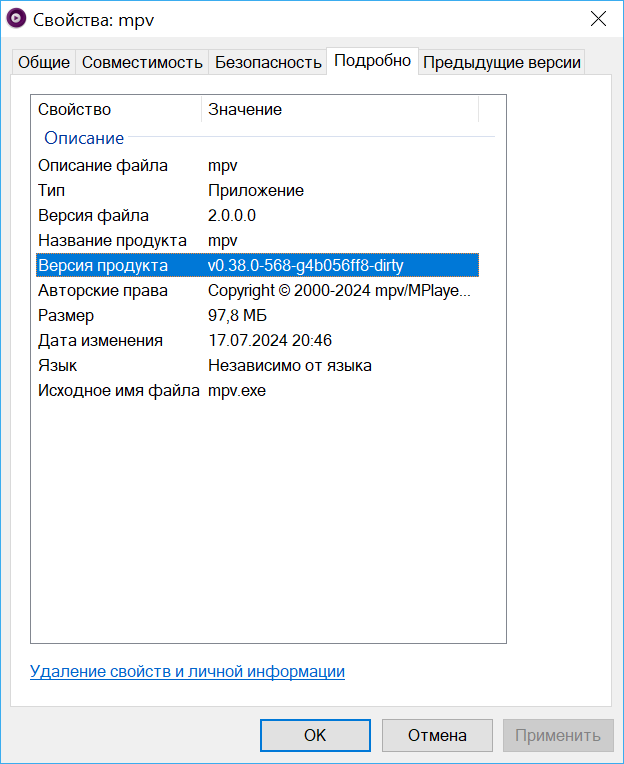
Task: Click the mpv icon in title bar
Action: click(17, 19)
